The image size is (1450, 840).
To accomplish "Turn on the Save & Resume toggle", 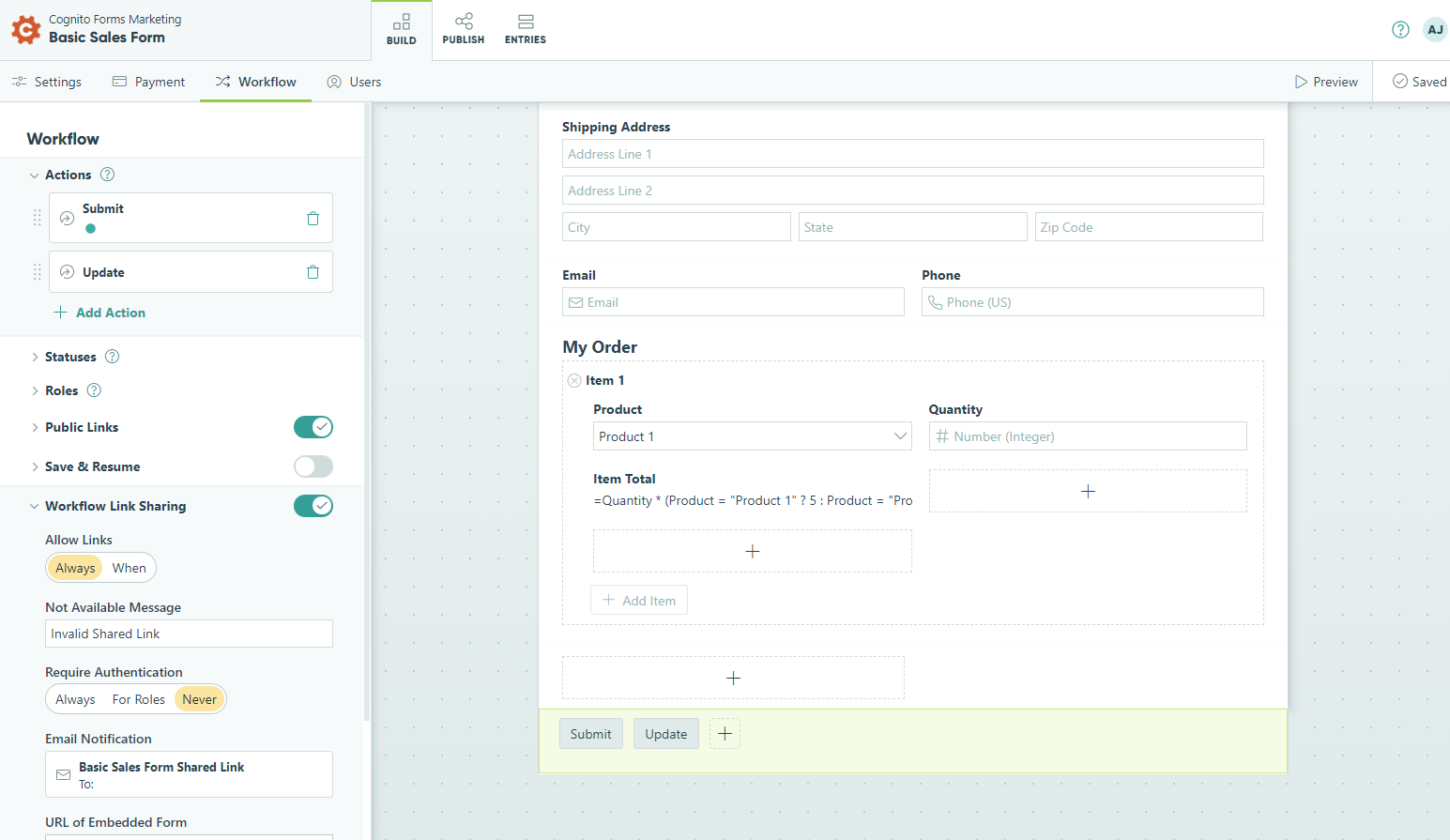I will coord(313,466).
